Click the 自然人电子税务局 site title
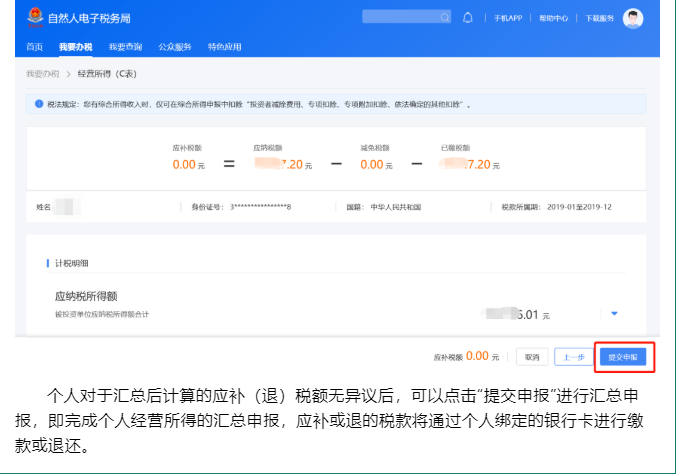The height and width of the screenshot is (475, 678). click(89, 19)
